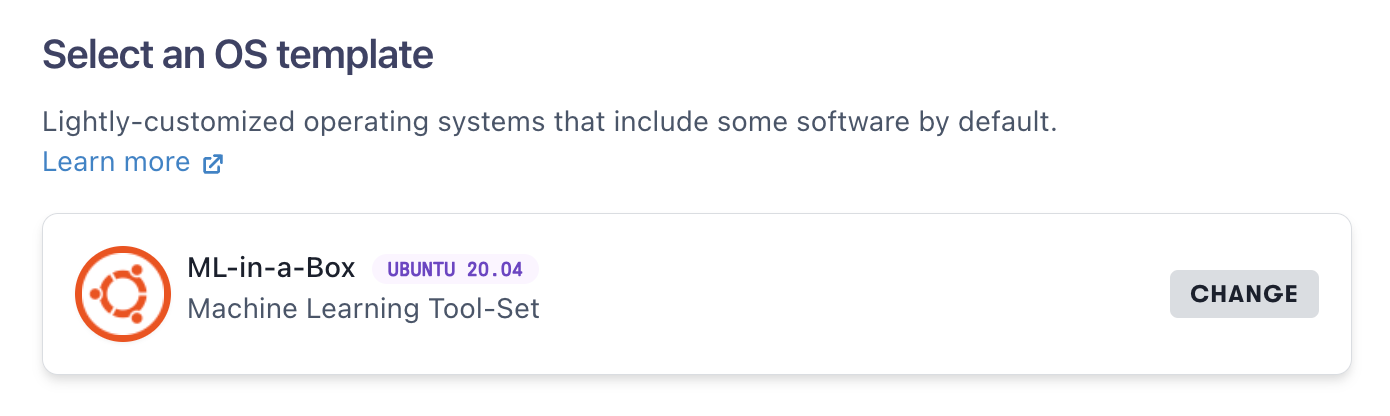Click the CHANGE button

(x=1244, y=294)
